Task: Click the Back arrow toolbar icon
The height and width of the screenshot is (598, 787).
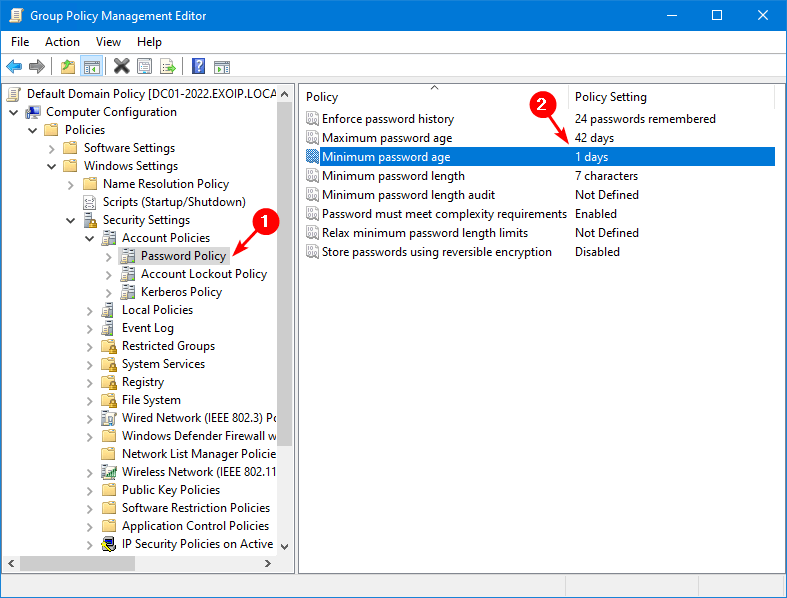Action: pos(14,67)
